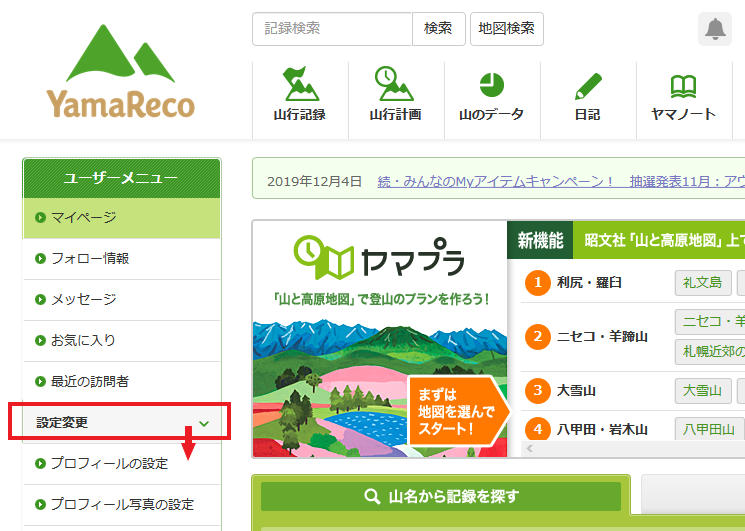Viewport: 745px width, 531px height.
Task: Open マイページ in user menu
Action: (122, 218)
